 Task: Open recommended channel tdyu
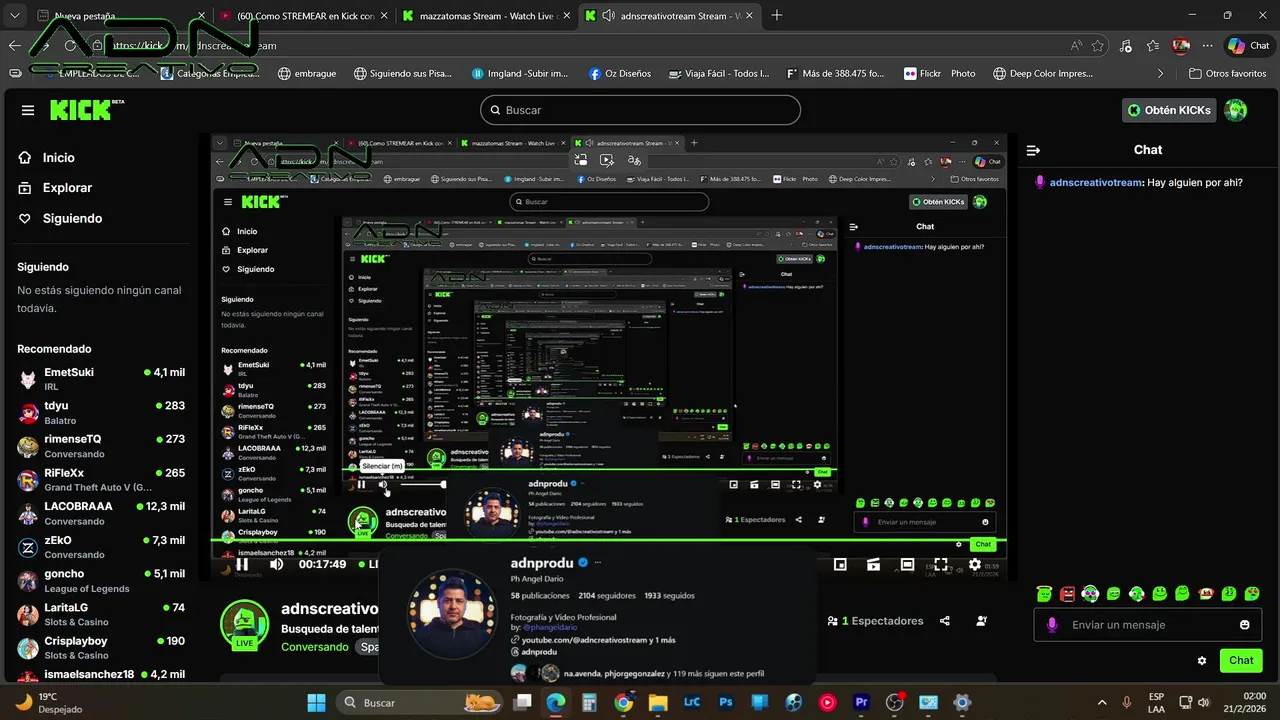click(100, 413)
